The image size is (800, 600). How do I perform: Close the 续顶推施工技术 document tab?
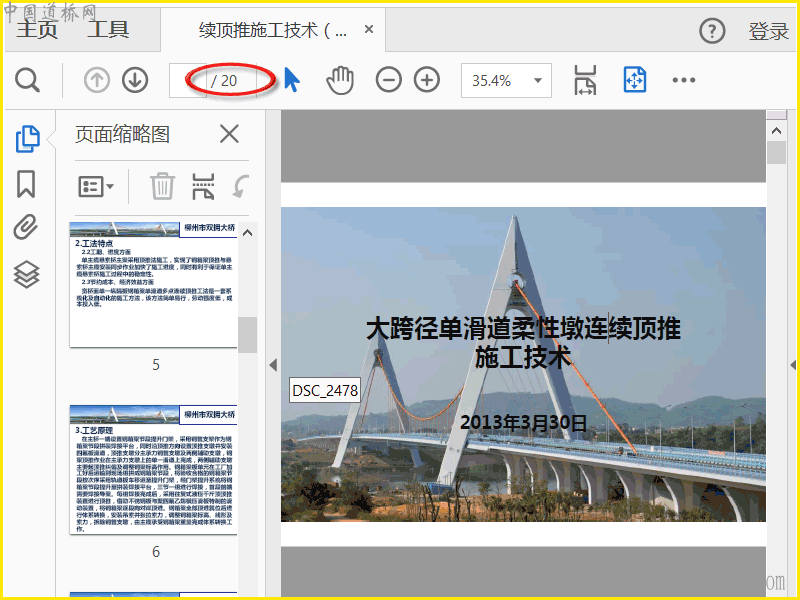(369, 30)
